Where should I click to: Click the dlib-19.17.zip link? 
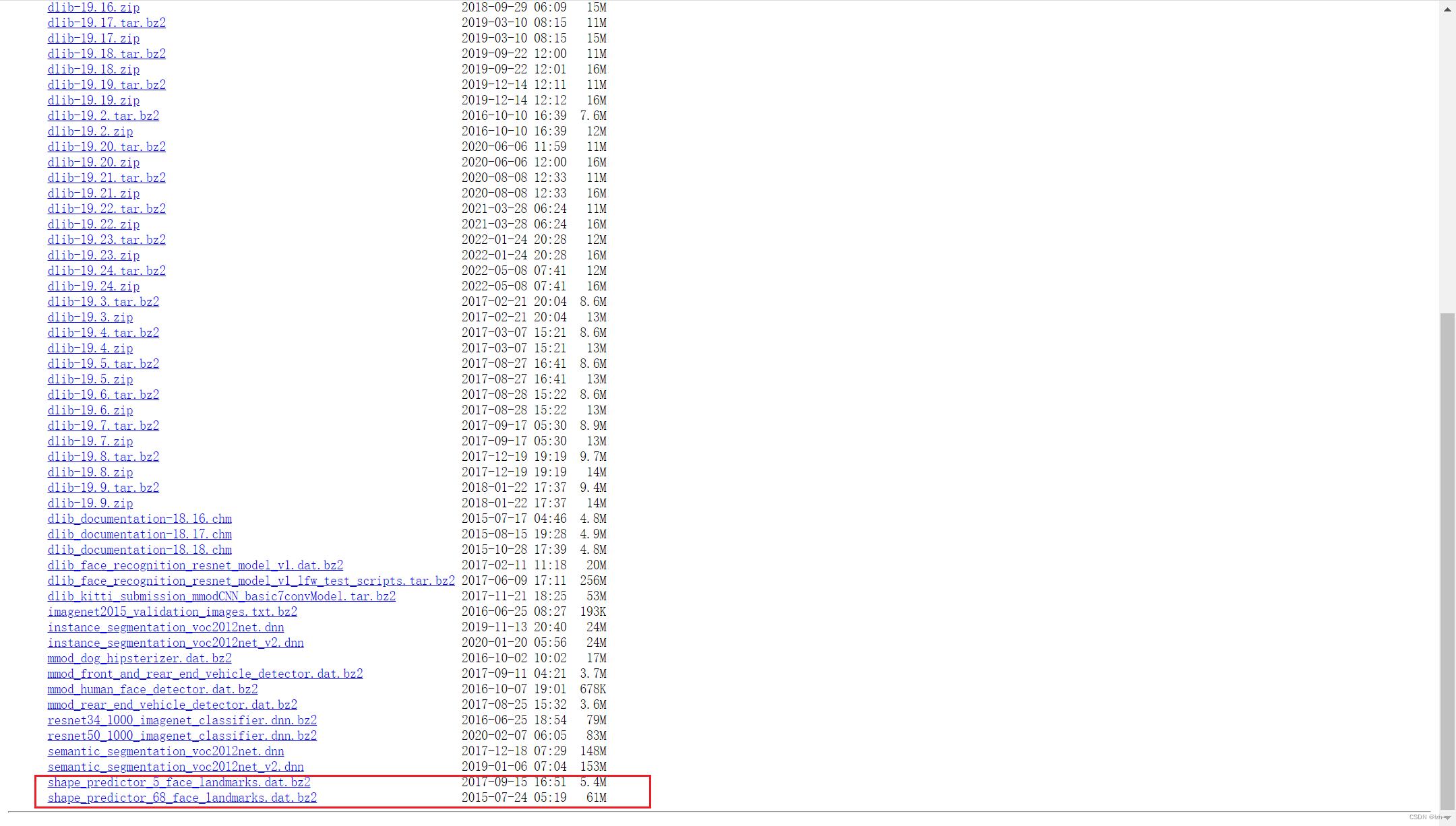tap(94, 38)
